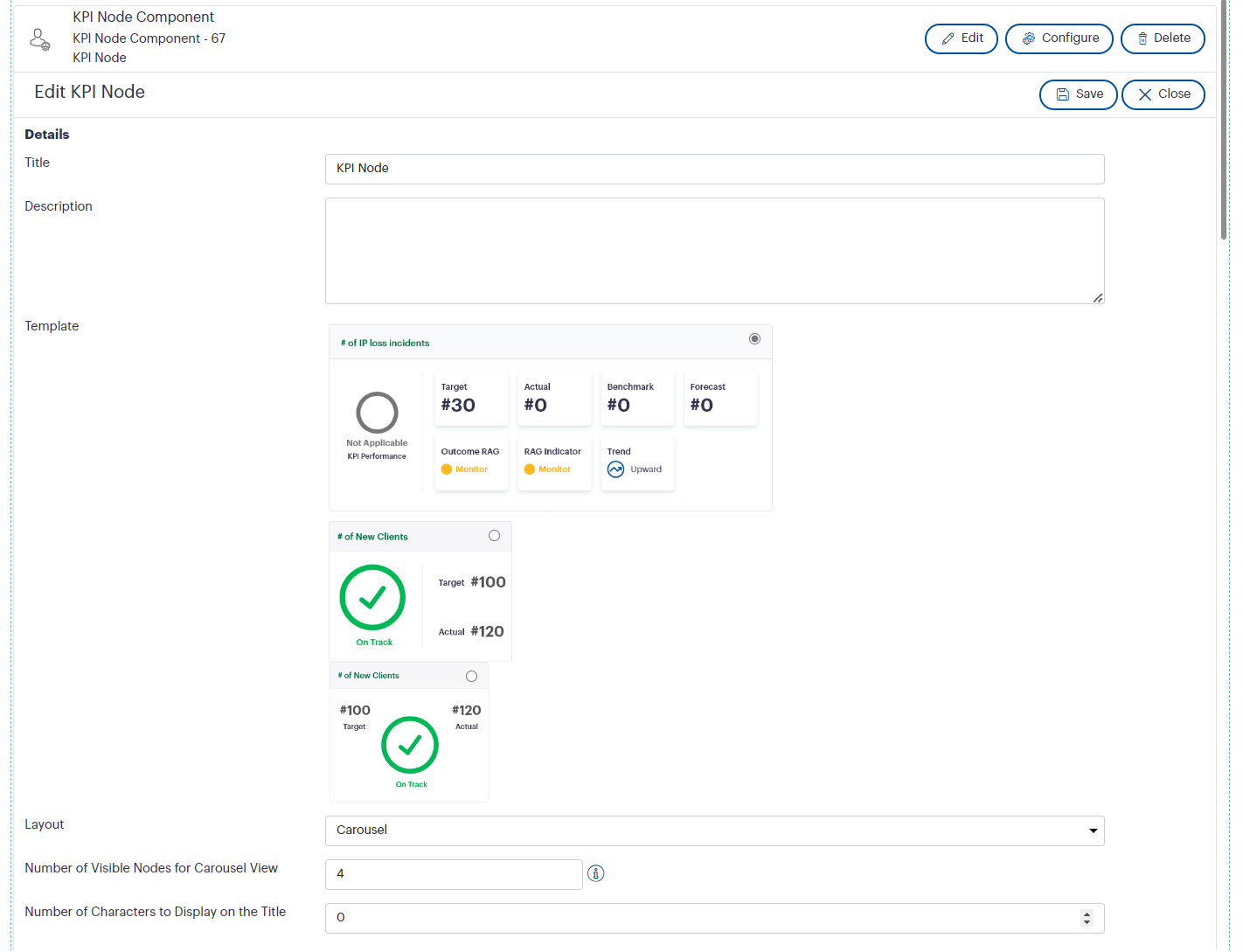Click 'KPI Node Component - 67' text

[149, 38]
